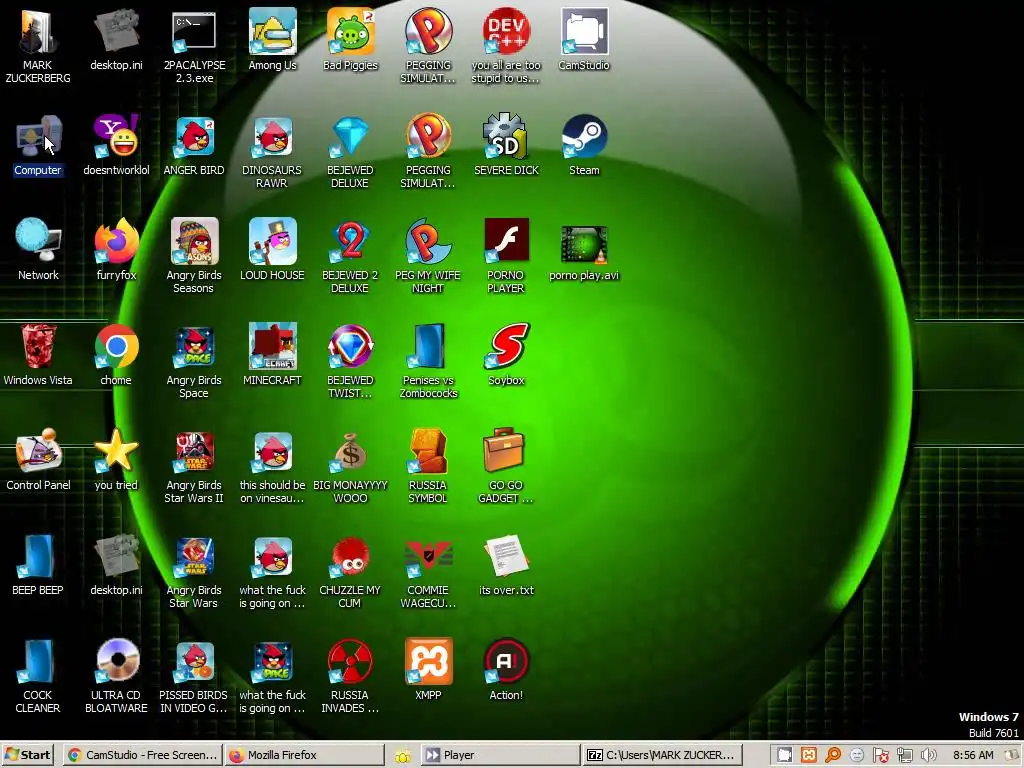Launch the Soybox desktop shortcut
The image size is (1024, 768).
(506, 355)
